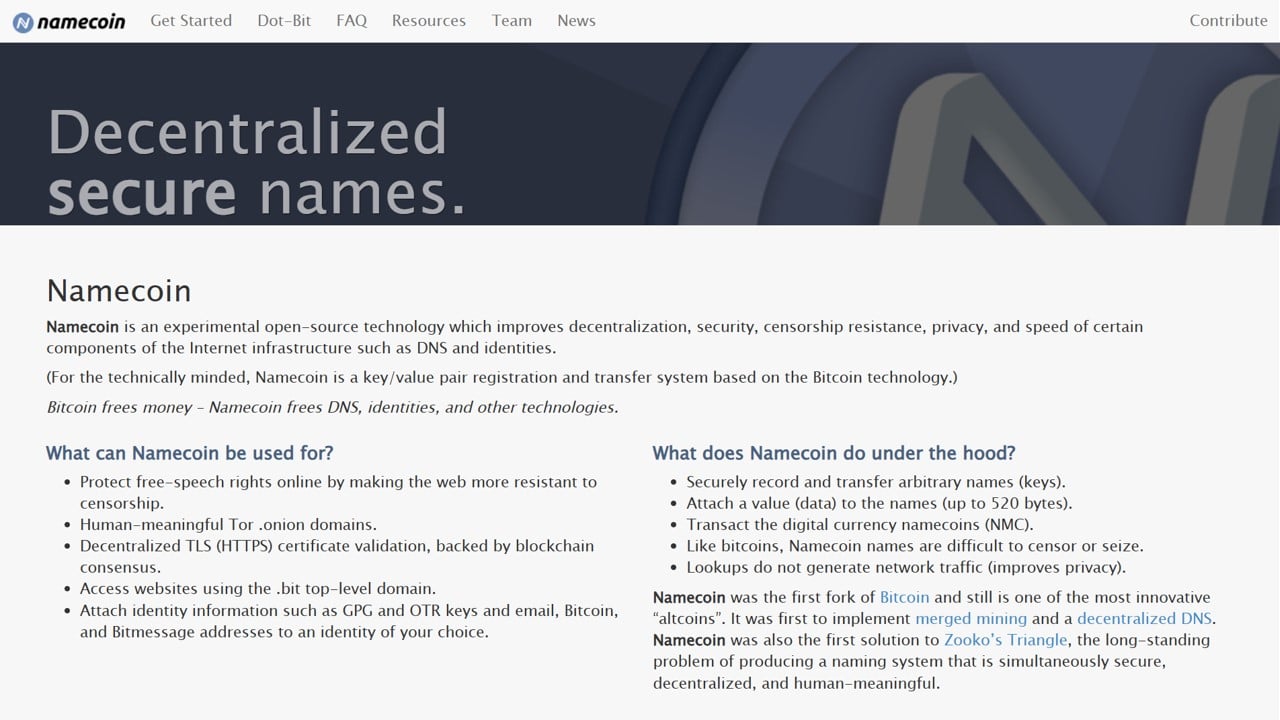Click the bullet 'Like bitcoins, Namecoin names are difficult to censor'
1280x720 pixels.
(915, 546)
